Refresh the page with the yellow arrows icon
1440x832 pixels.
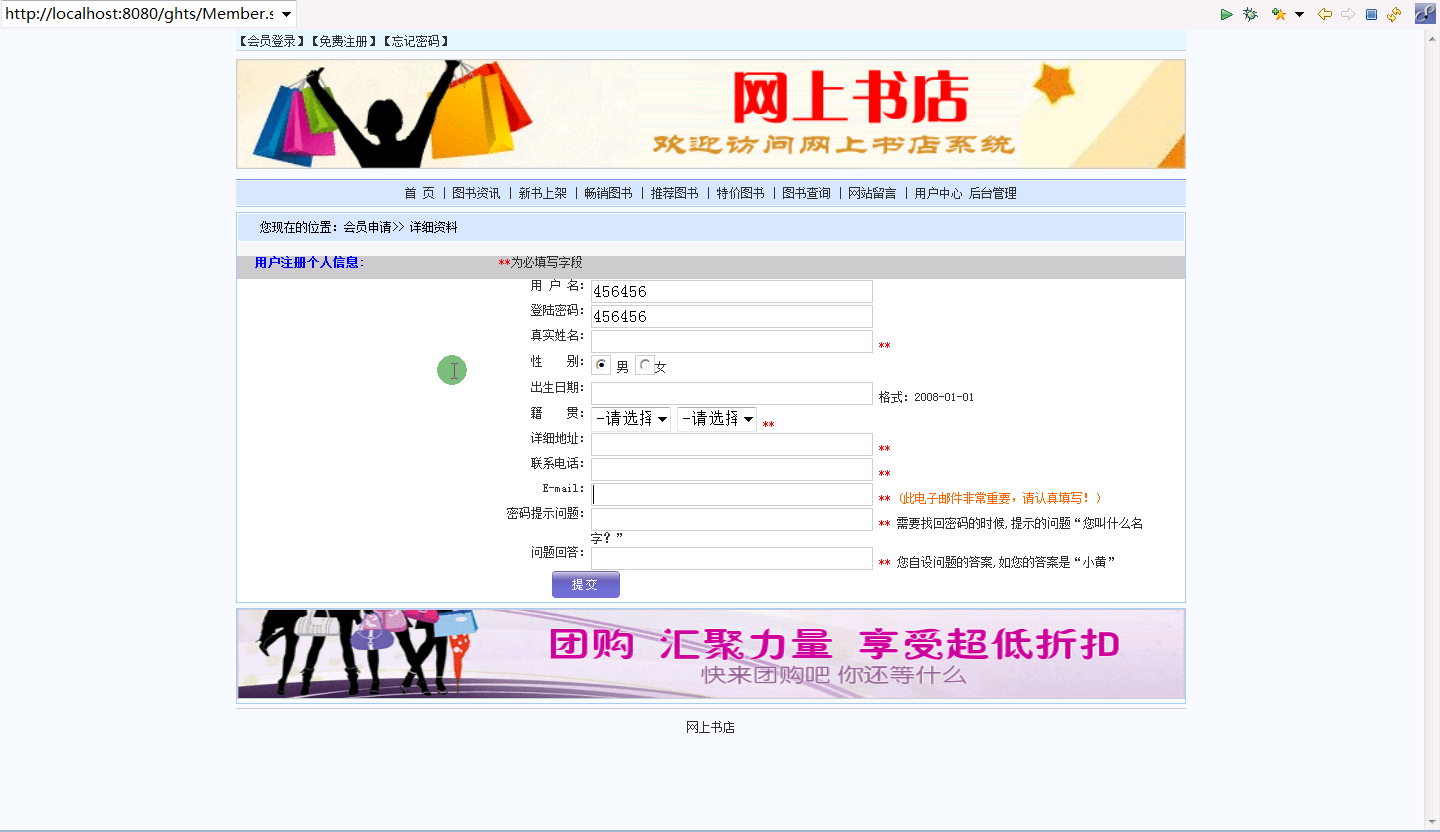click(1394, 14)
